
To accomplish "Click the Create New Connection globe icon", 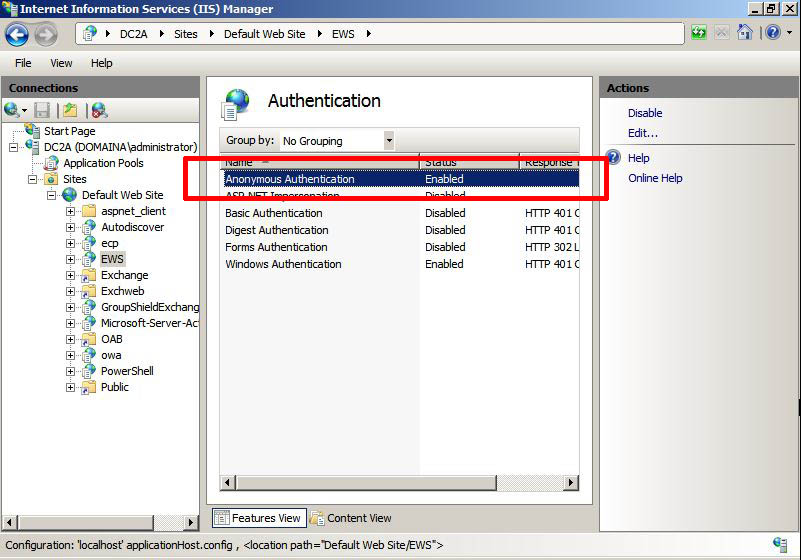I will 11,110.
